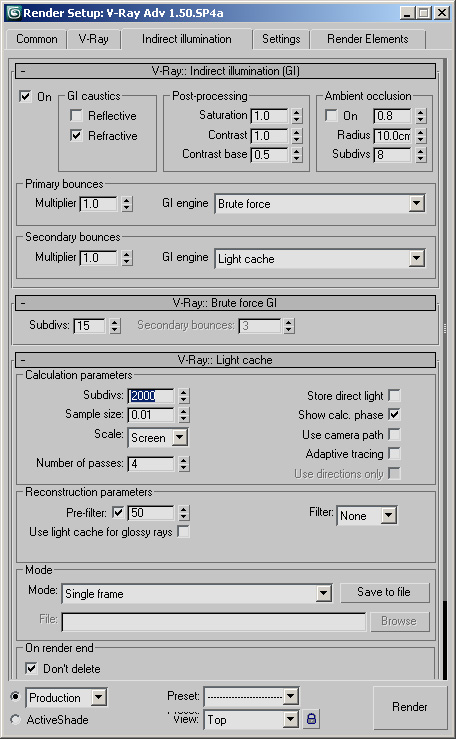The image size is (456, 739).
Task: Click the Contrast base value field
Action: click(x=269, y=155)
